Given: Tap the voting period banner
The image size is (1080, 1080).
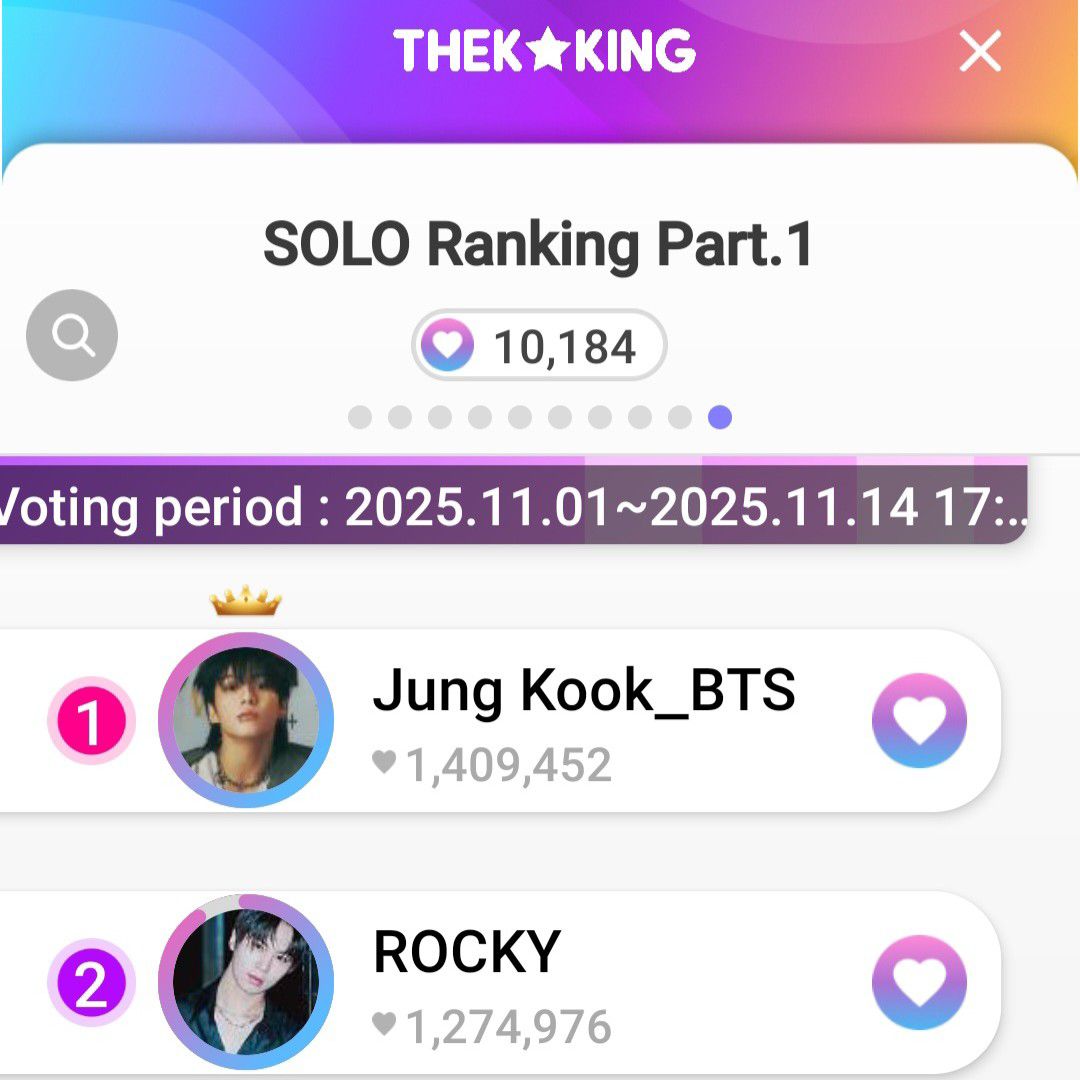Looking at the screenshot, I should (512, 507).
